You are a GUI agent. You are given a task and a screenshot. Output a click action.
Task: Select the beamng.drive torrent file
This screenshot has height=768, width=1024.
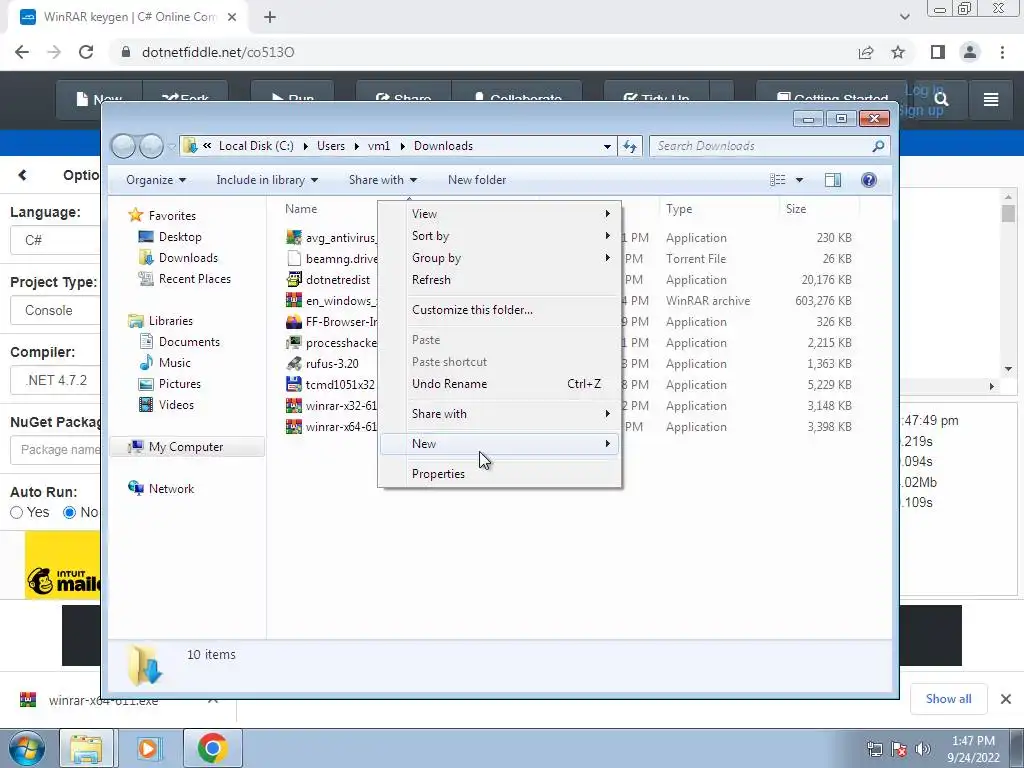click(331, 259)
